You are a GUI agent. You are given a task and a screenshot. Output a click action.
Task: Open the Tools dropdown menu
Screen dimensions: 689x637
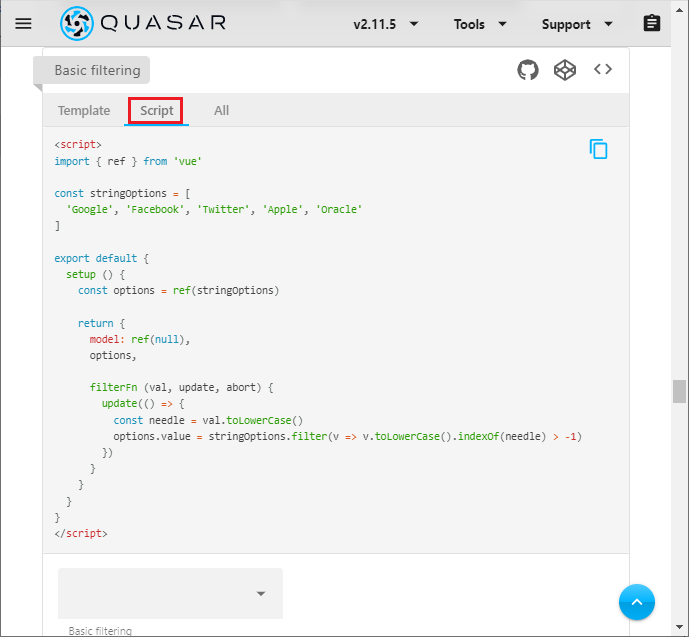pos(480,24)
